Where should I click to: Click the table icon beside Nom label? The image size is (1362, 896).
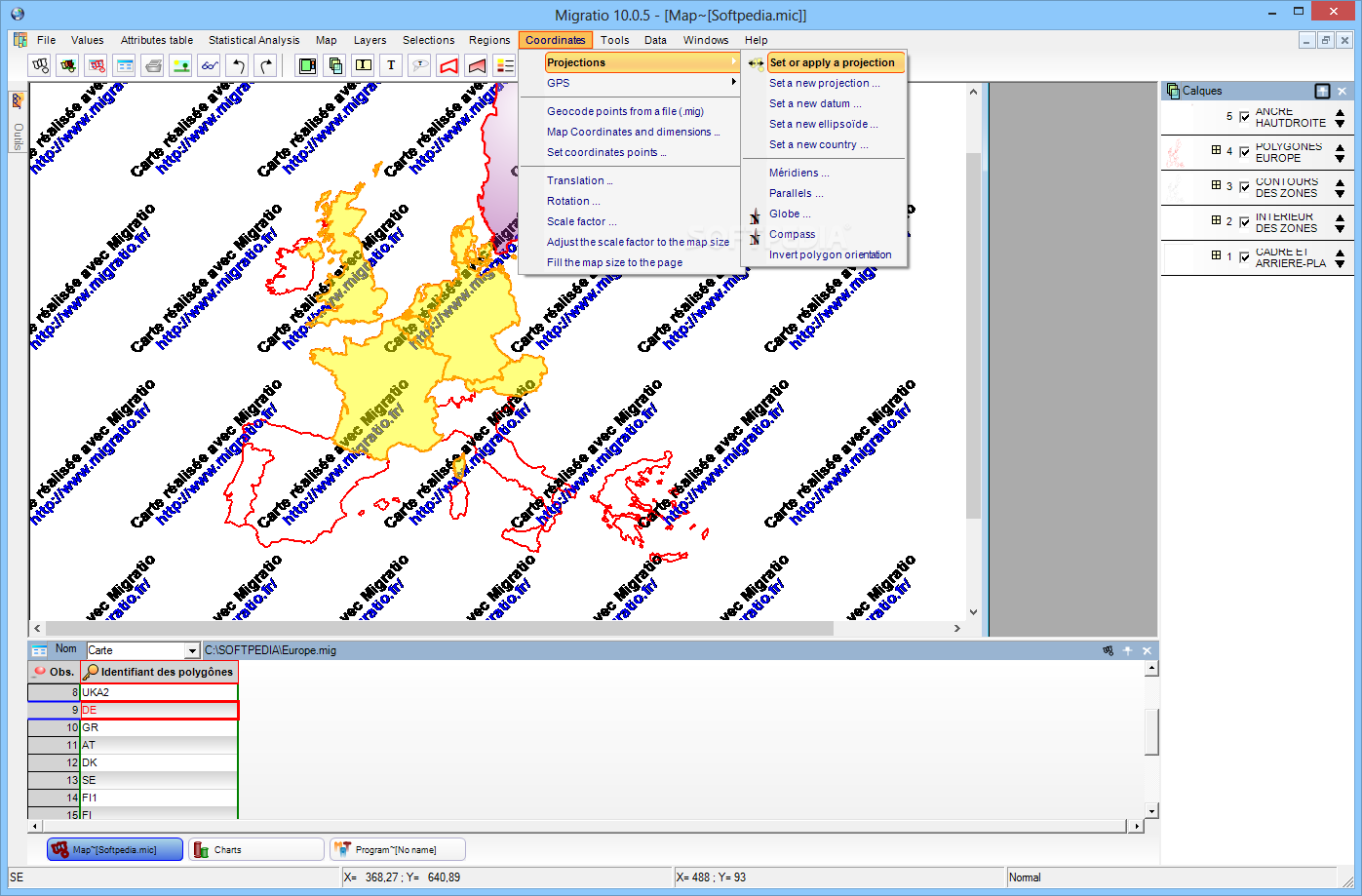pos(39,650)
